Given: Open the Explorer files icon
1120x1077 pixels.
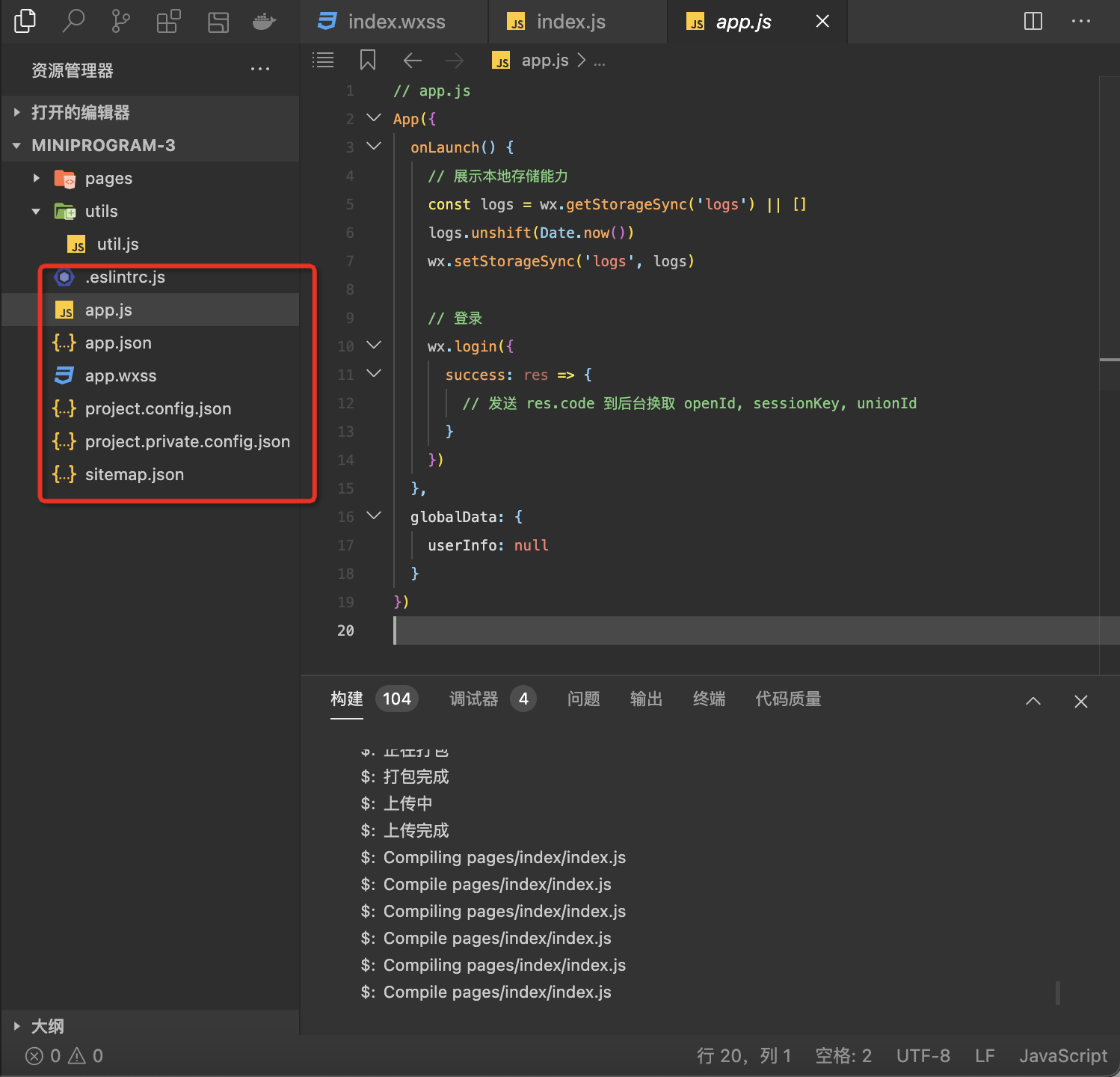Looking at the screenshot, I should pyautogui.click(x=25, y=21).
